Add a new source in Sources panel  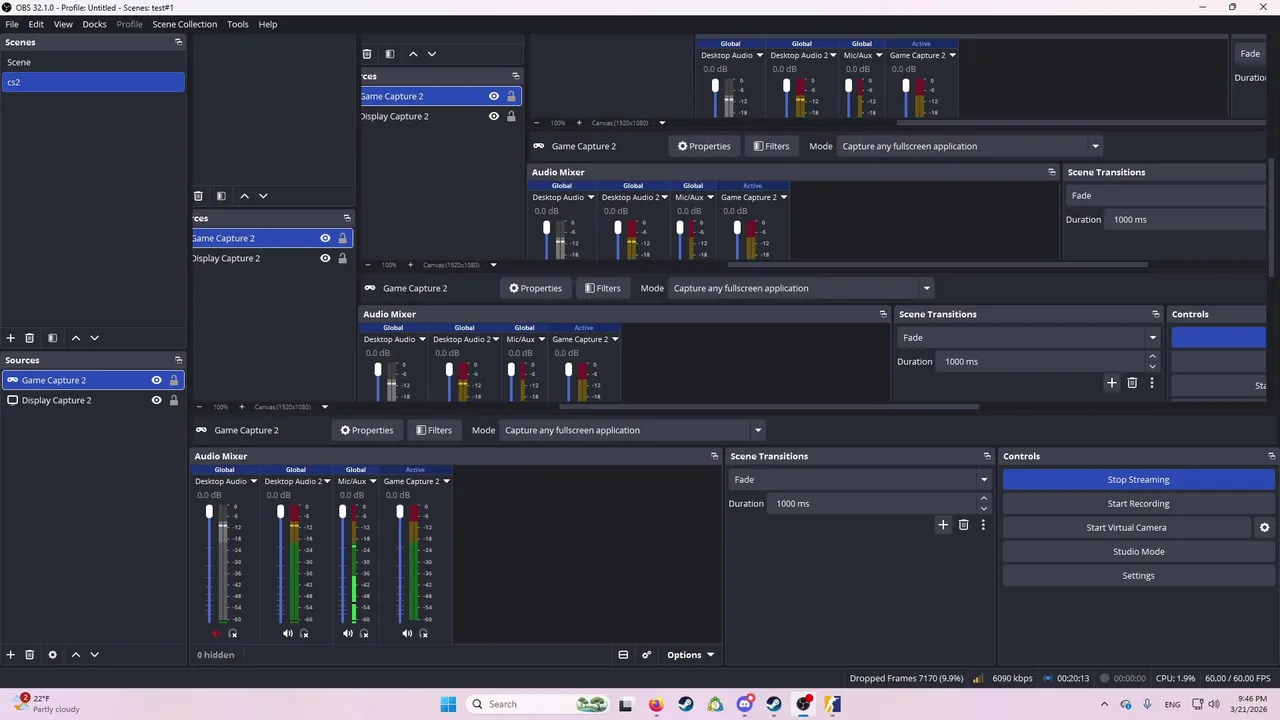(x=11, y=655)
